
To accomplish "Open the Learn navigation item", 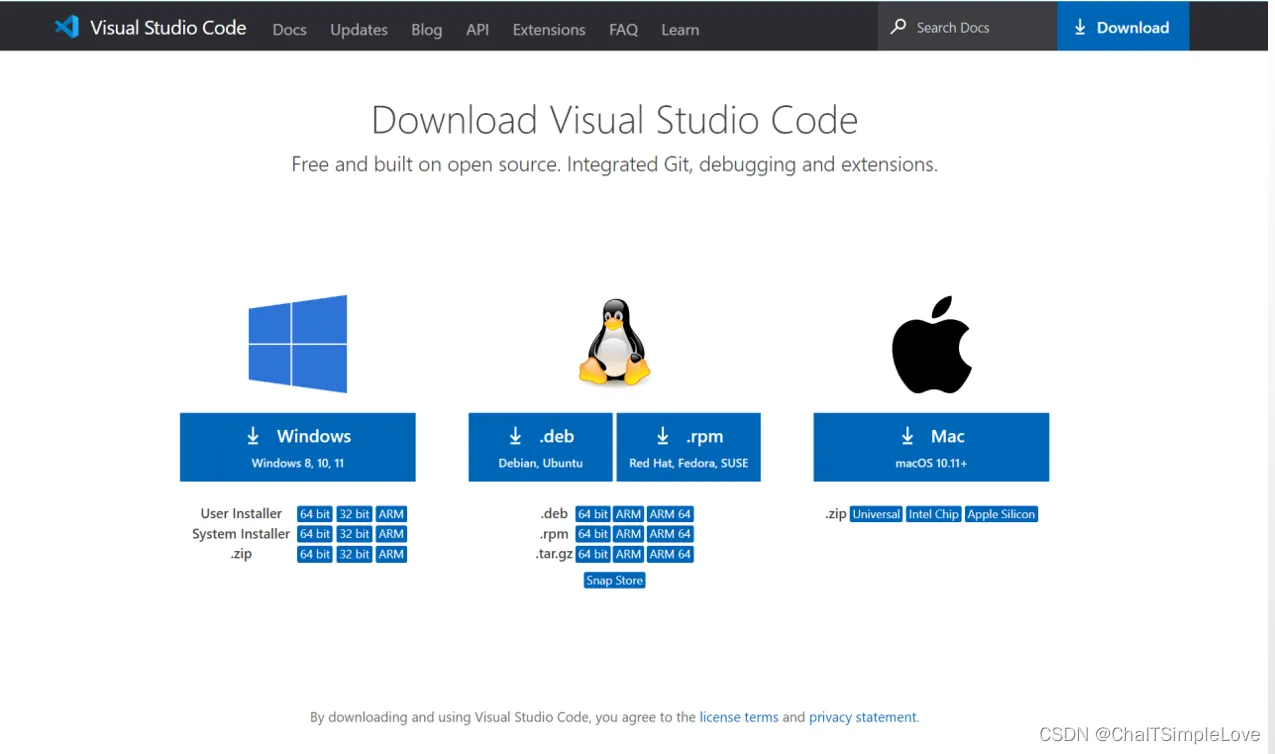I will pos(680,29).
